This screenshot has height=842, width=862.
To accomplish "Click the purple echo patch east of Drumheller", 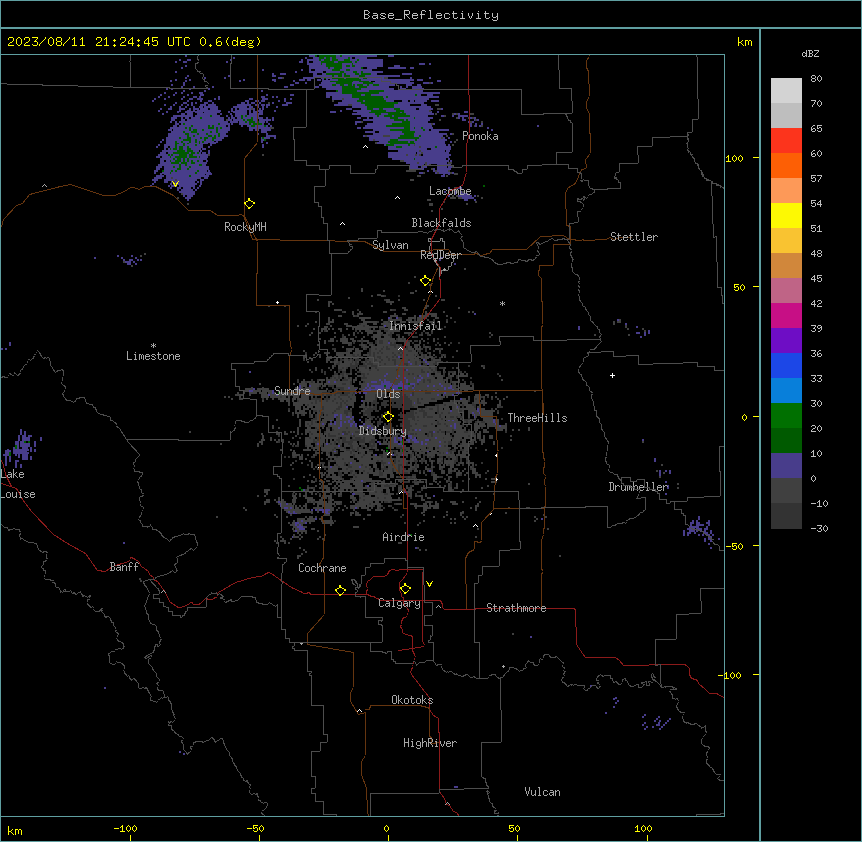I will click(700, 530).
